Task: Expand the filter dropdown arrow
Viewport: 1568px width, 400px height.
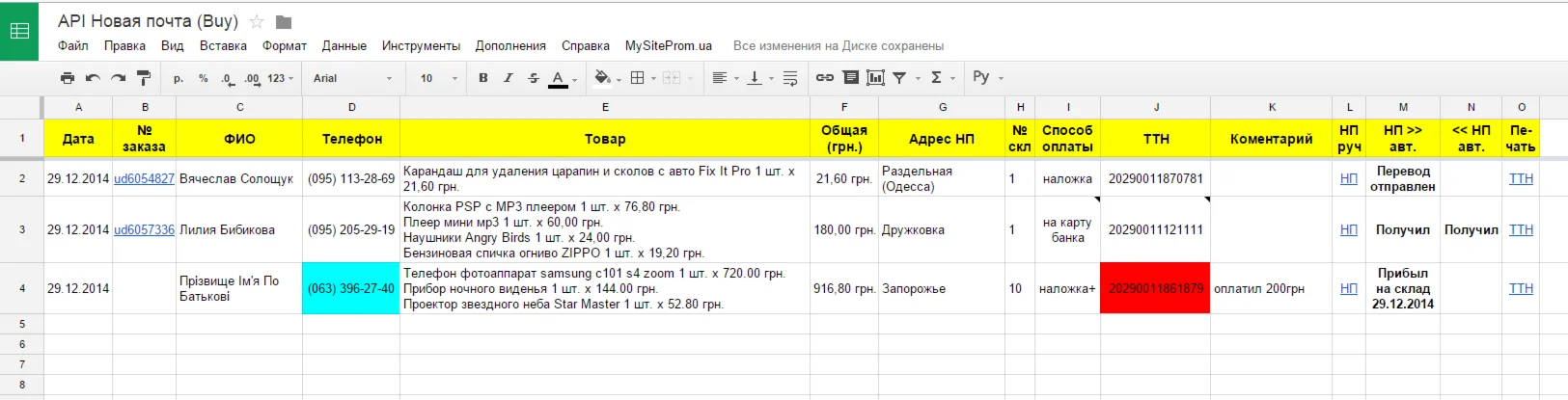Action: click(x=918, y=79)
